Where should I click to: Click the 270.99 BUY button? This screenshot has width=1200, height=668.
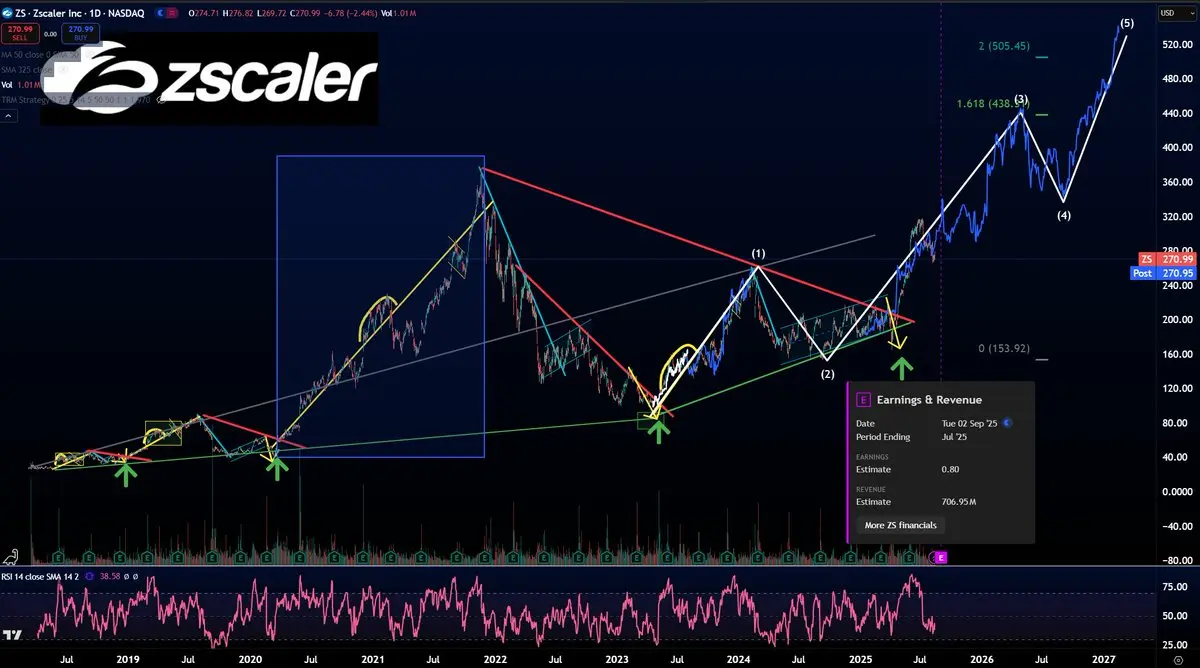[x=80, y=33]
